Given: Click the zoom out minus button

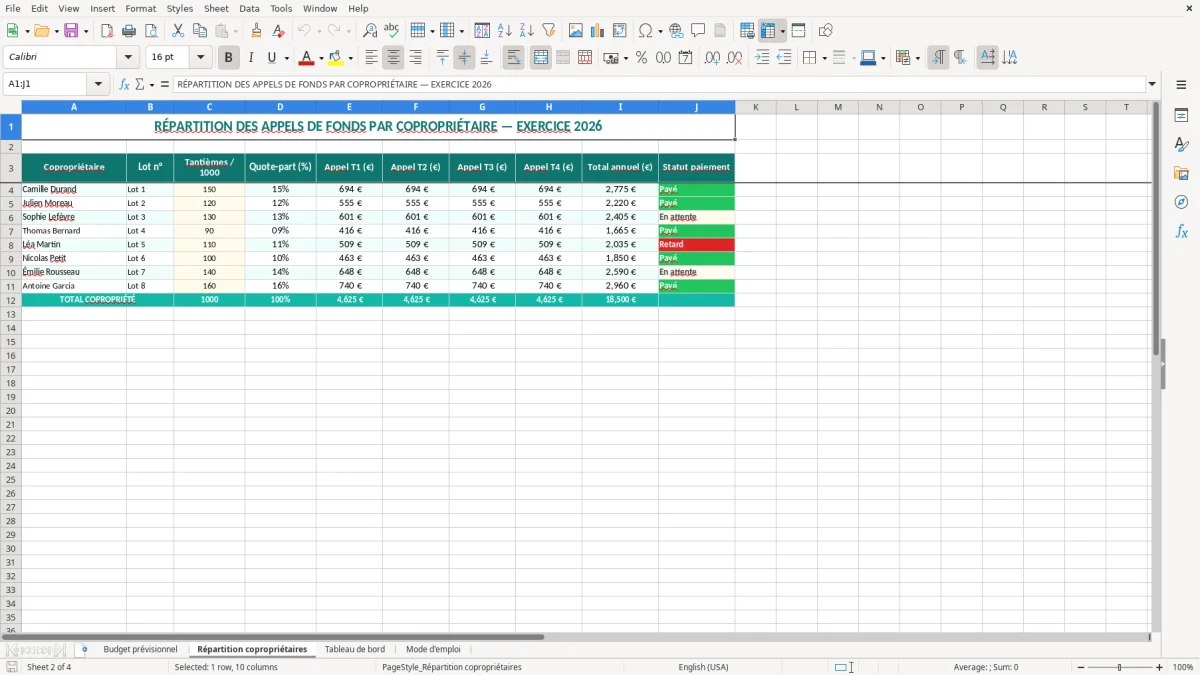Looking at the screenshot, I should point(1081,667).
